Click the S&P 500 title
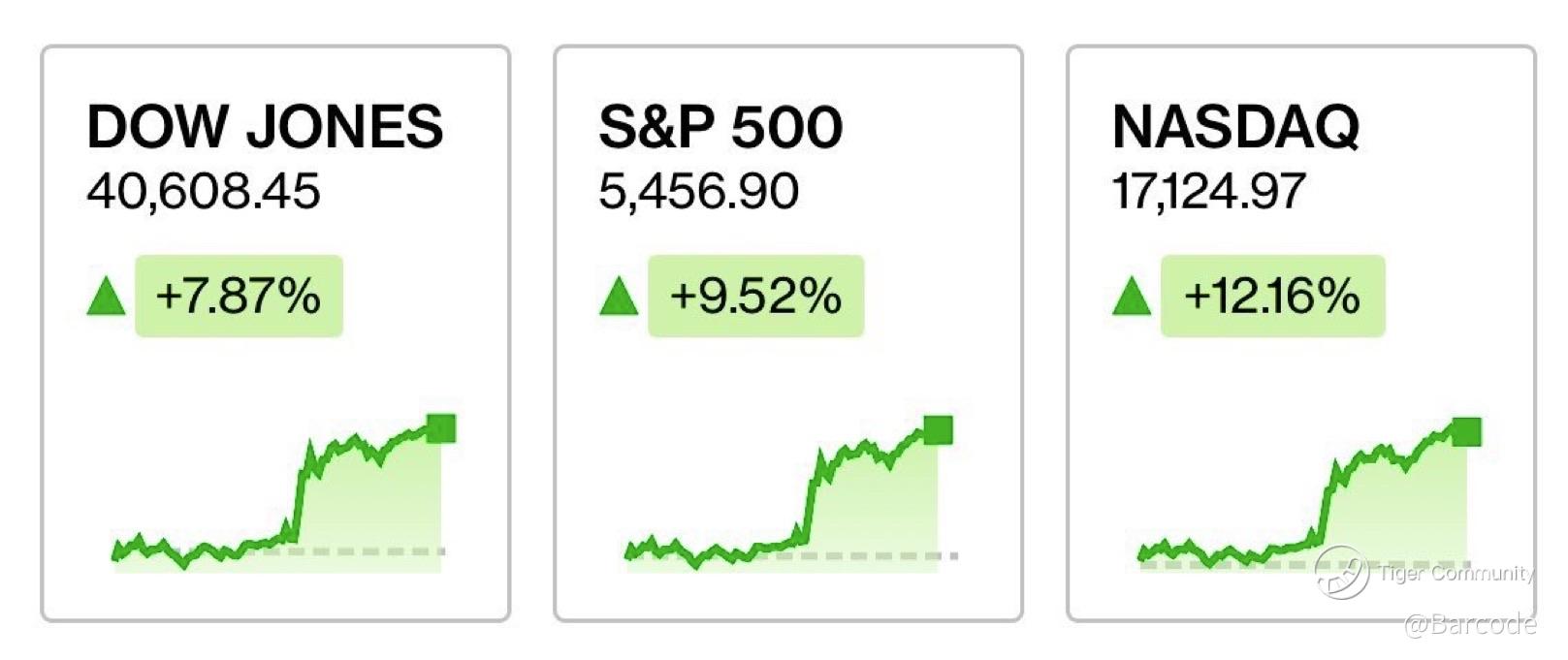Image resolution: width=1568 pixels, height=660 pixels. 720,126
